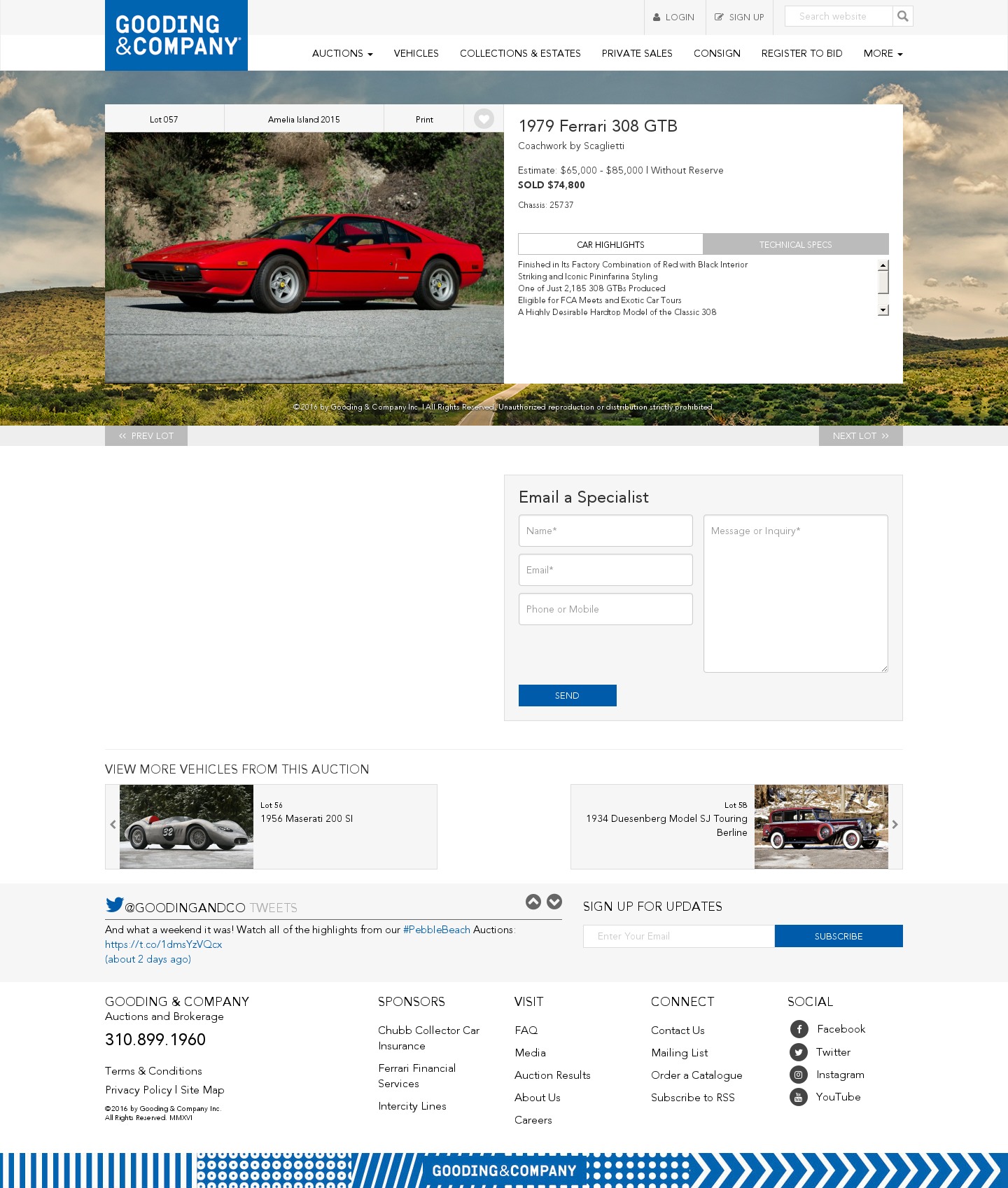The image size is (1008, 1188).
Task: Go to the previous lot
Action: 146,435
